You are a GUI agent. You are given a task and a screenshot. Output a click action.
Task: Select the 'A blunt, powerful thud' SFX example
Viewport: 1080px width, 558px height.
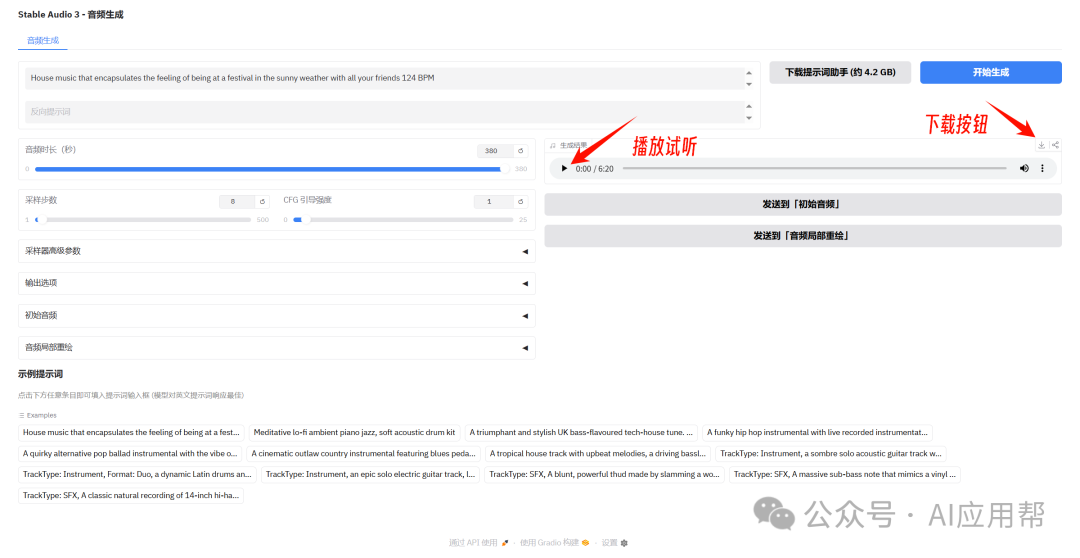pos(604,474)
